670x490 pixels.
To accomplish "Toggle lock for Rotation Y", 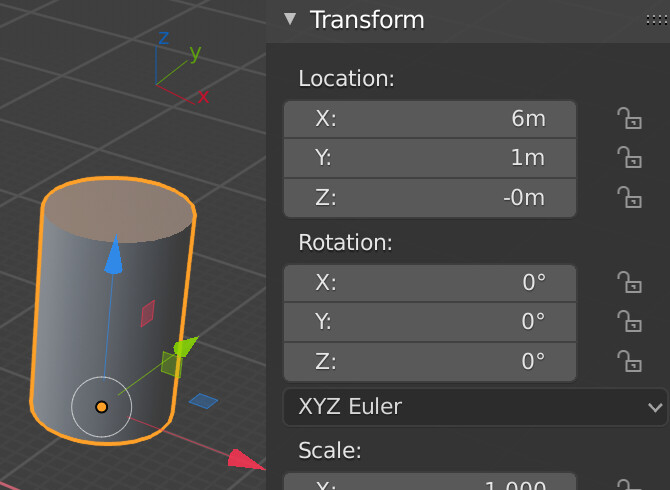I will point(629,321).
